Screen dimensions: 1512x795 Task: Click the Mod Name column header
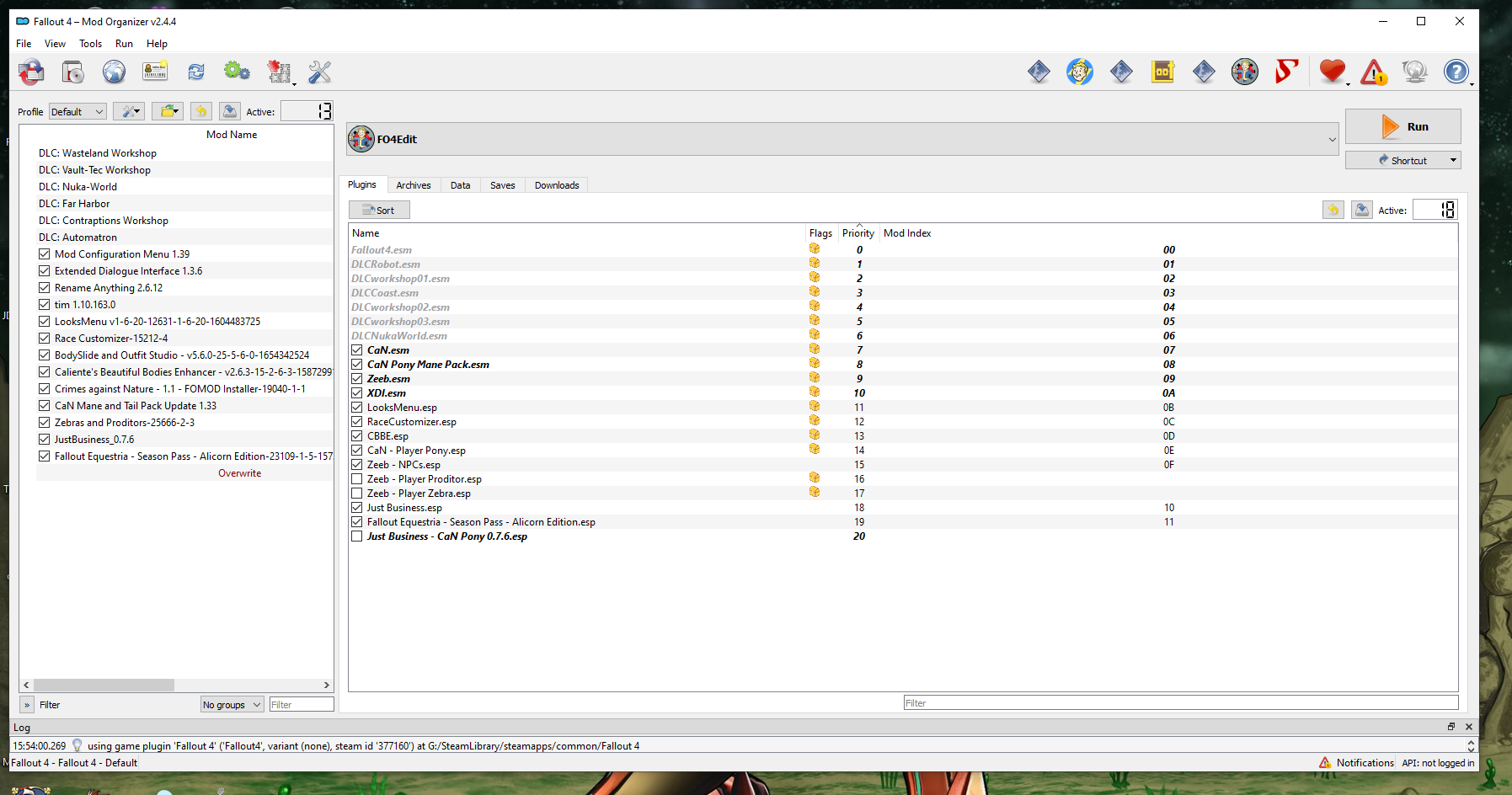click(232, 135)
